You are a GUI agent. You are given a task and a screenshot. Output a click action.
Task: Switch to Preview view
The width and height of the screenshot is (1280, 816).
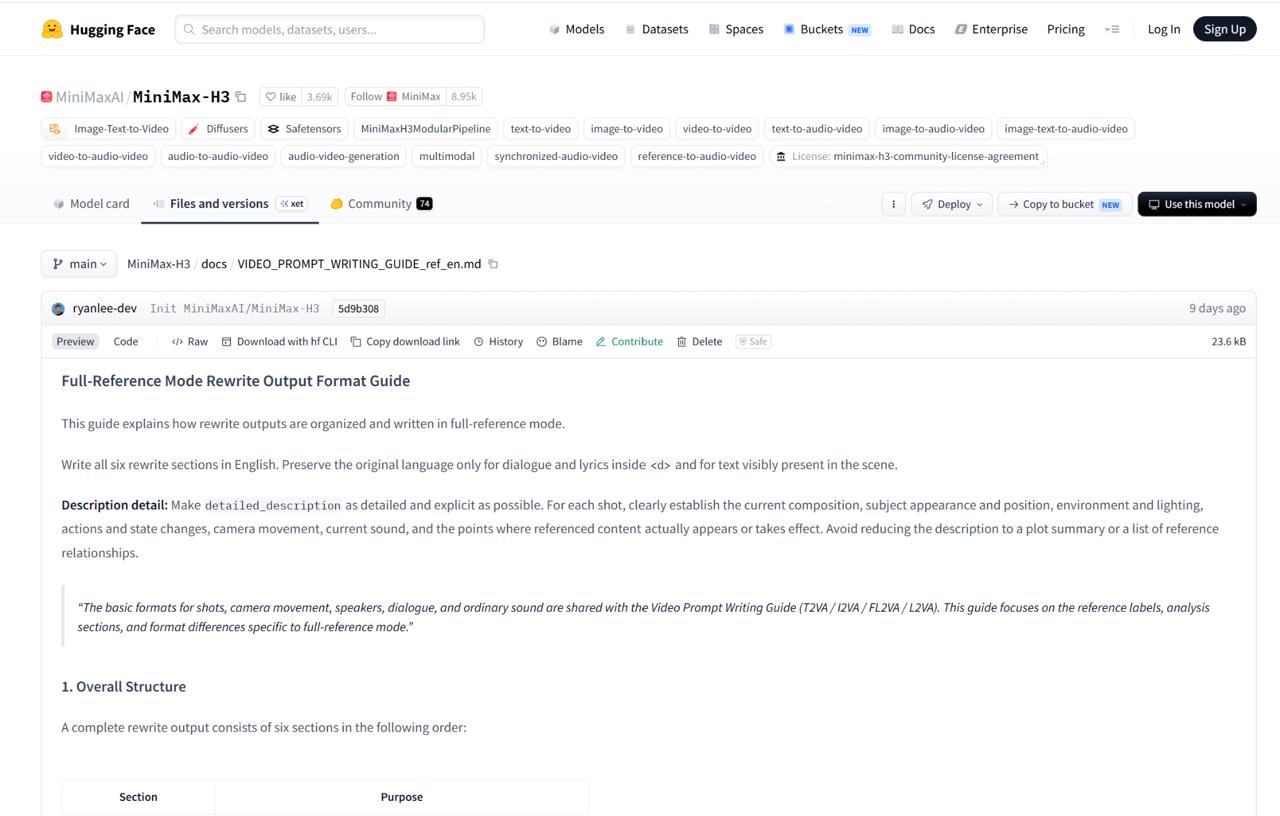coord(75,342)
